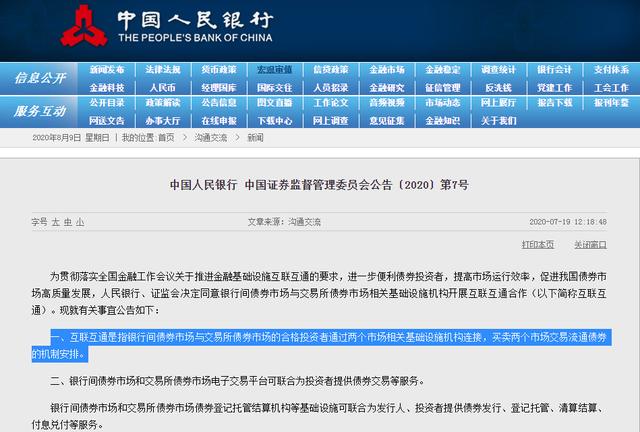Open the 经理国库 section

[x=218, y=87]
